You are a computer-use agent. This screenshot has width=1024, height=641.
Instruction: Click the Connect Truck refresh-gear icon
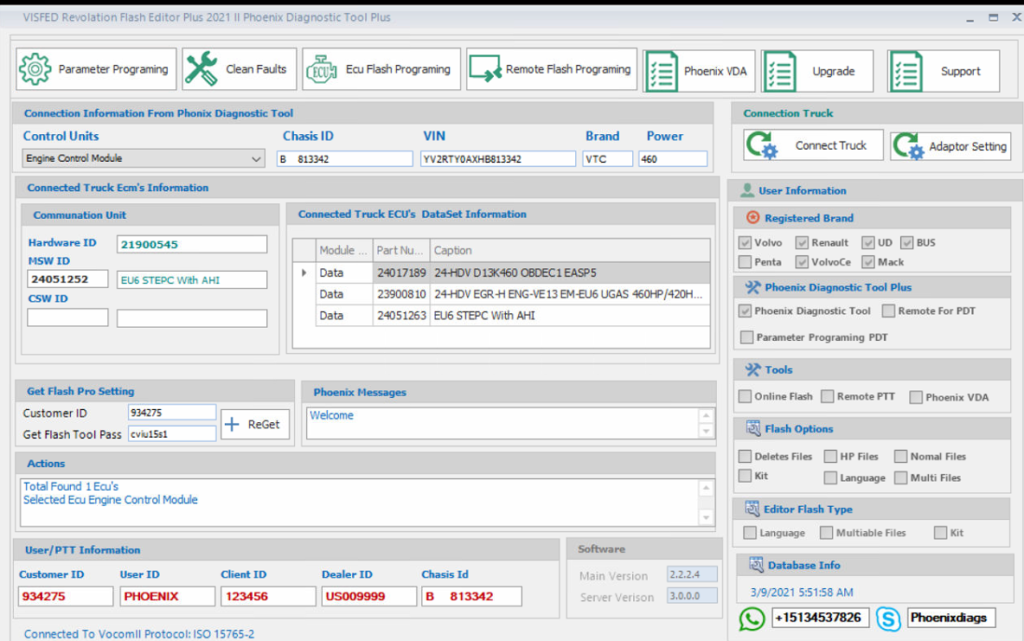tap(762, 146)
